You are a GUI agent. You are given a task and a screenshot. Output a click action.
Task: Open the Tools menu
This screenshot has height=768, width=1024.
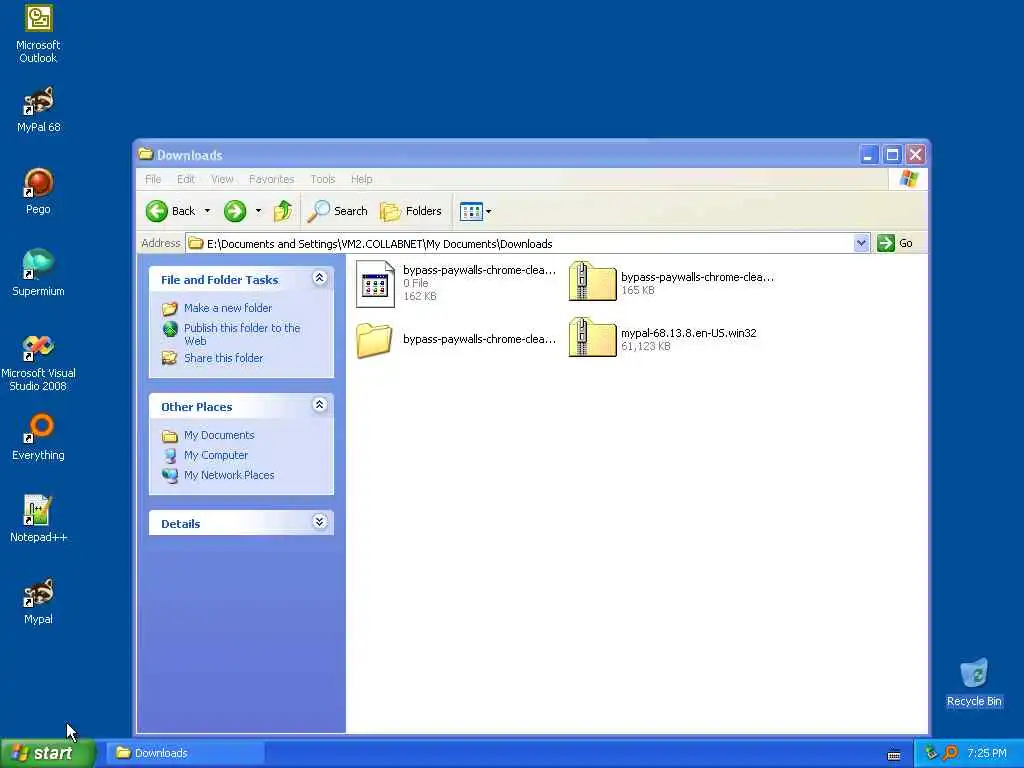pos(323,179)
